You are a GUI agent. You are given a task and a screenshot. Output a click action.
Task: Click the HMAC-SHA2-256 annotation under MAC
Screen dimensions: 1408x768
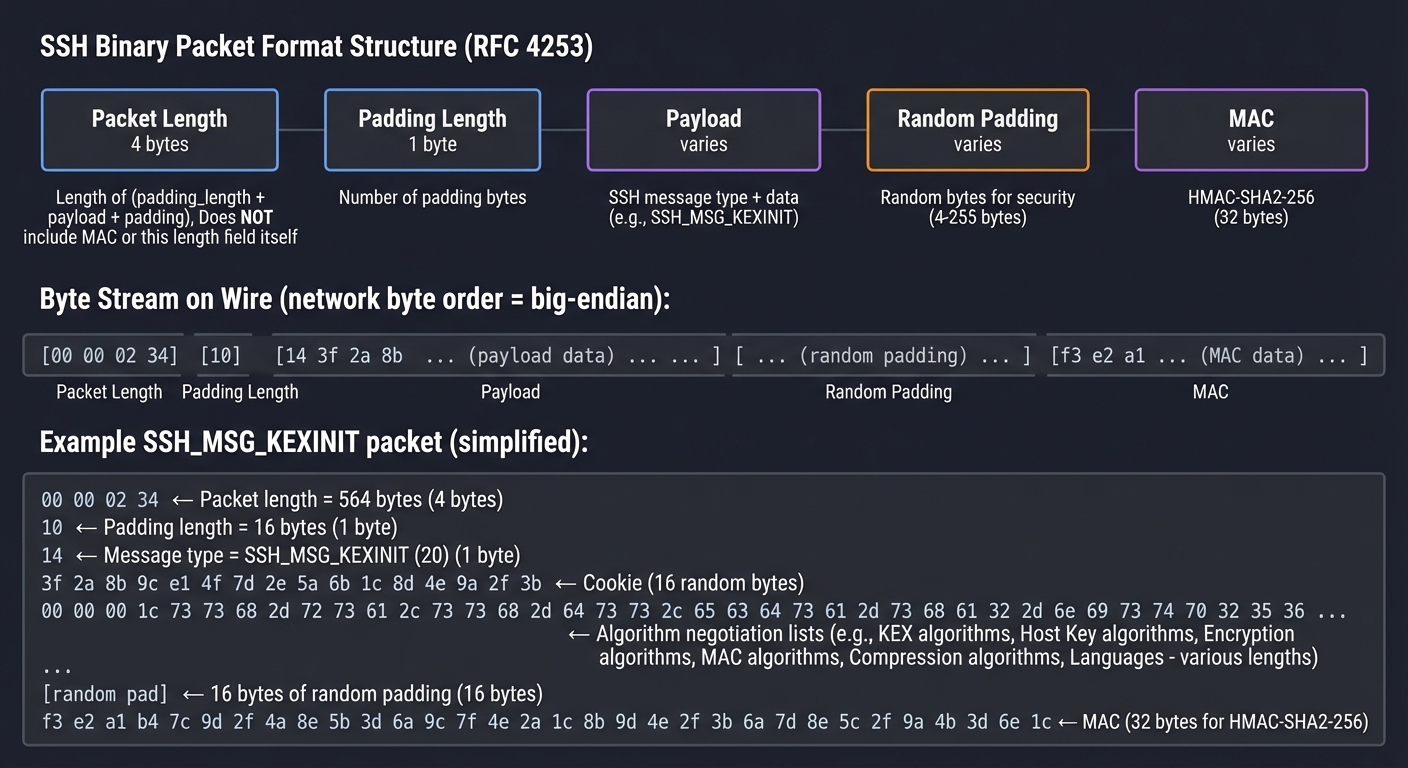1250,207
